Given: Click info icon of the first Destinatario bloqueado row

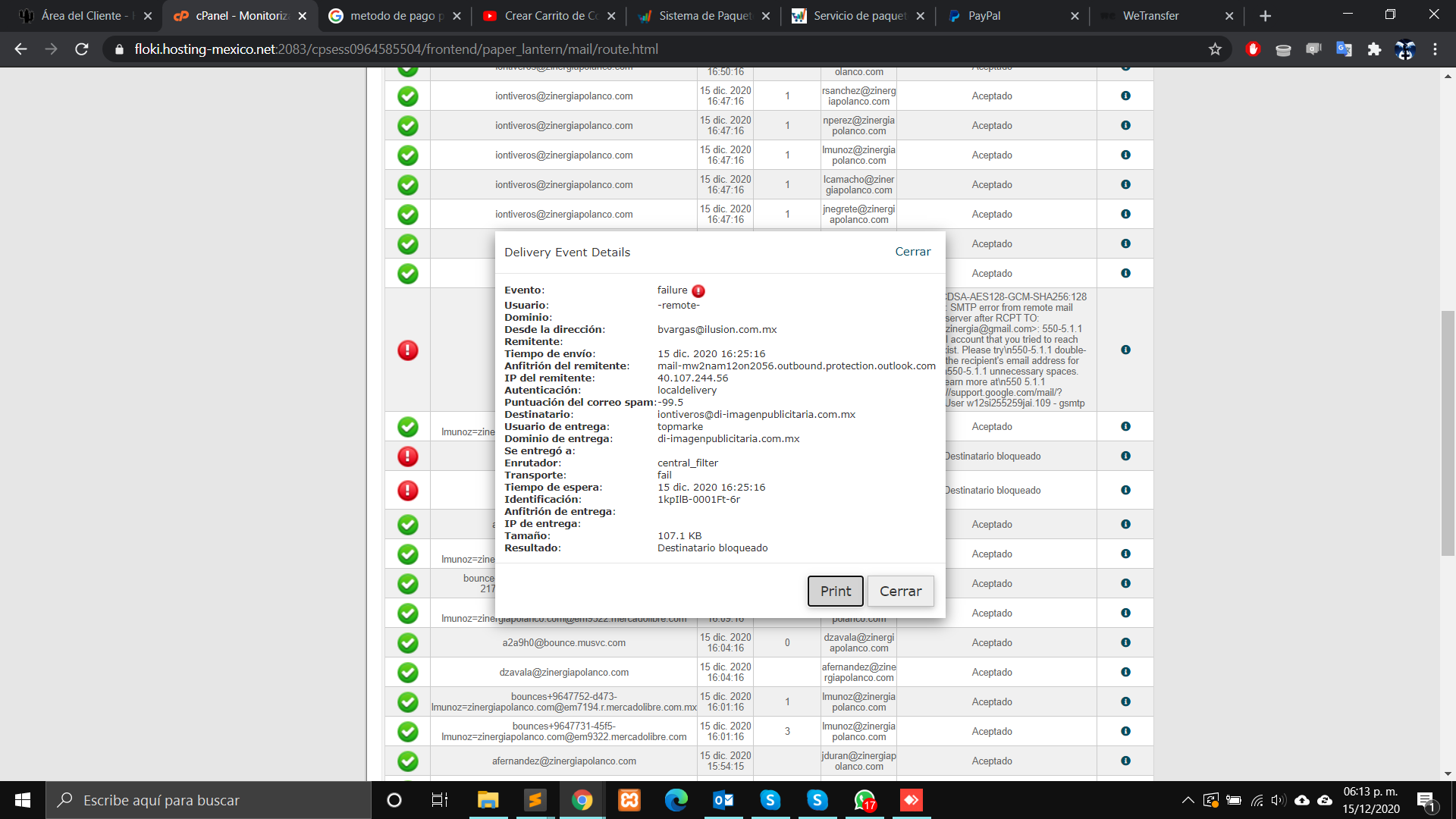Looking at the screenshot, I should (x=1125, y=456).
